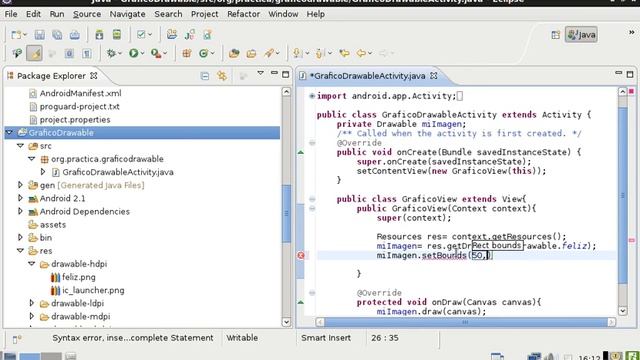Collapse the GraficoDrawable project node
Image resolution: width=640 pixels, height=360 pixels.
[x=9, y=133]
